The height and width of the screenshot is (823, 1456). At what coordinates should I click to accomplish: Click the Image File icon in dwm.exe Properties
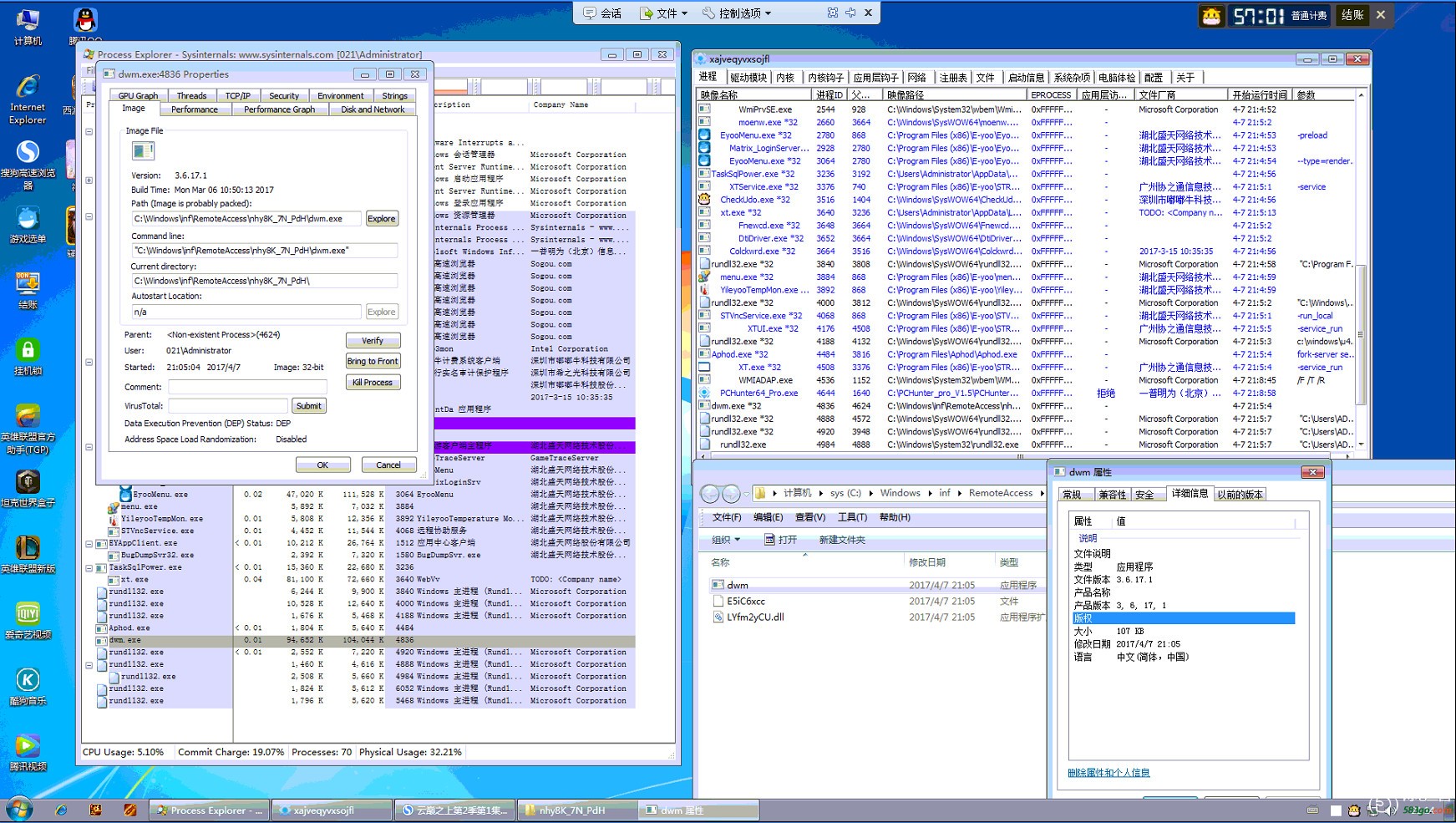click(143, 150)
